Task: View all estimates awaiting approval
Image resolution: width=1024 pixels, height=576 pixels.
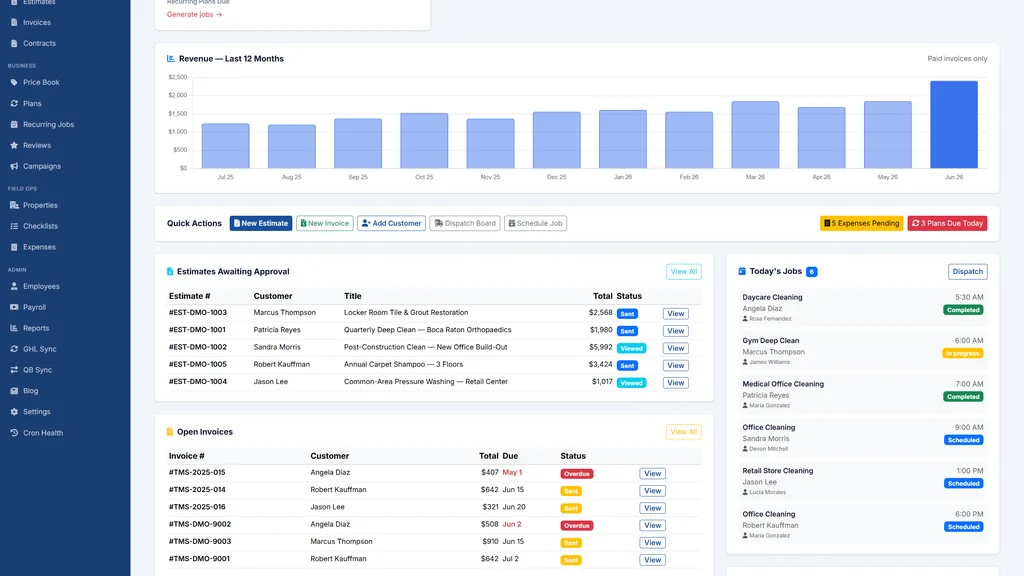Action: click(684, 272)
